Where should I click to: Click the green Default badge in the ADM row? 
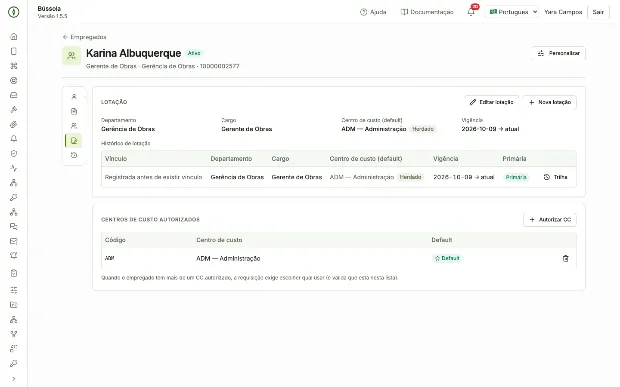[x=447, y=258]
